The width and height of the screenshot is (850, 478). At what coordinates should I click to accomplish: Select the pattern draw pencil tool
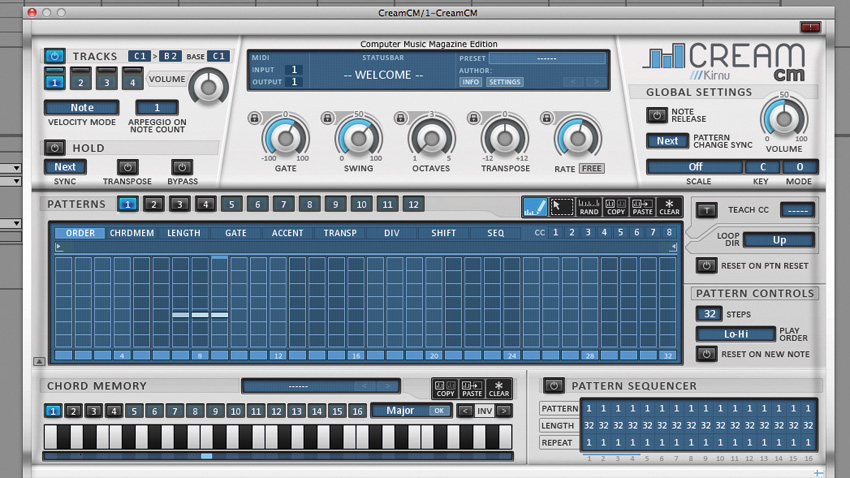pyautogui.click(x=535, y=206)
